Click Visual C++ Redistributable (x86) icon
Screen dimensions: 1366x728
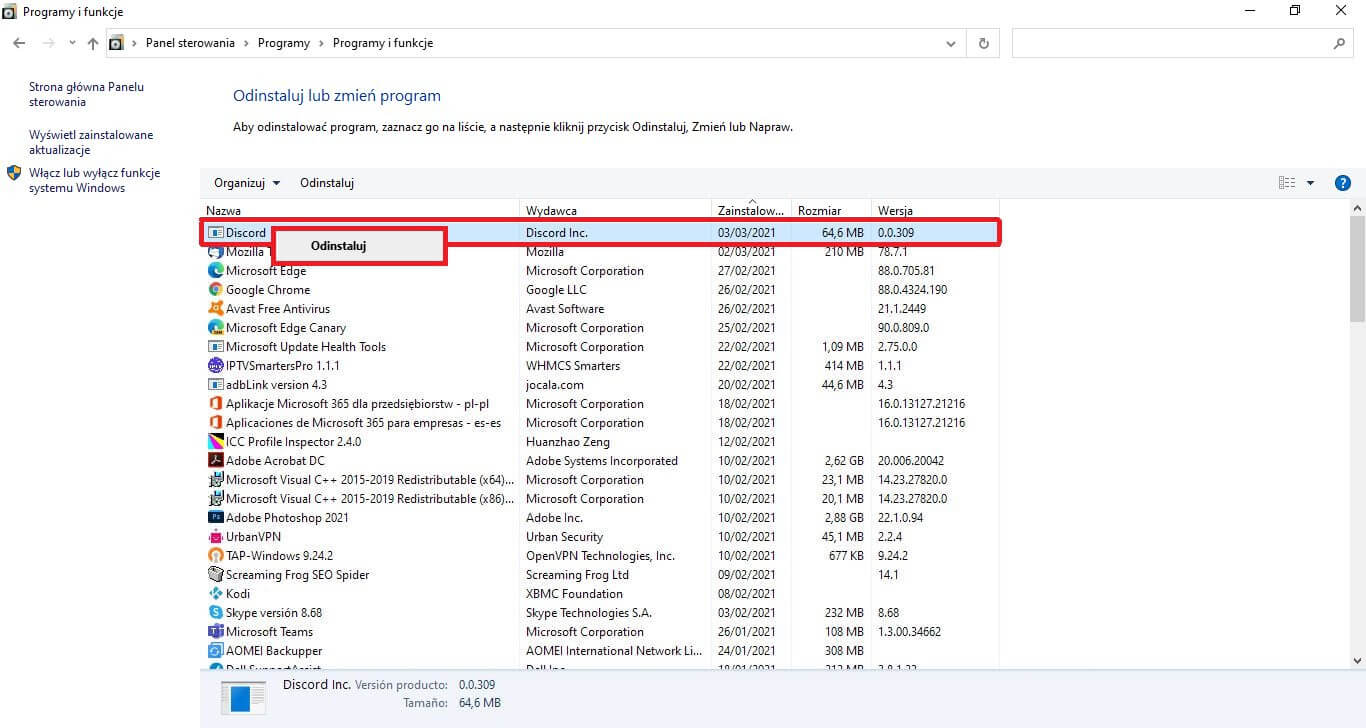(x=215, y=499)
